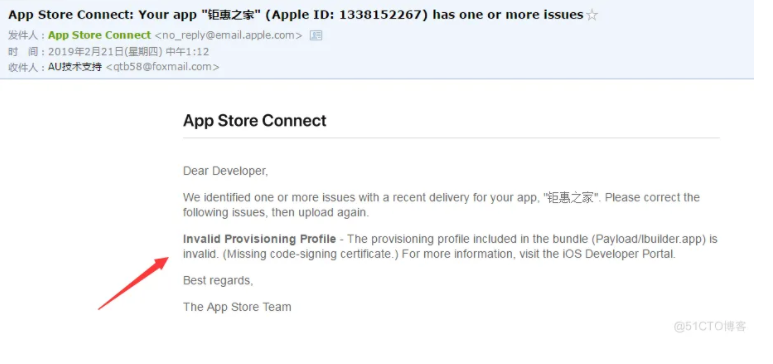Click the green App Store Connect sender name
Screen dimensions: 773x364
(x=100, y=35)
